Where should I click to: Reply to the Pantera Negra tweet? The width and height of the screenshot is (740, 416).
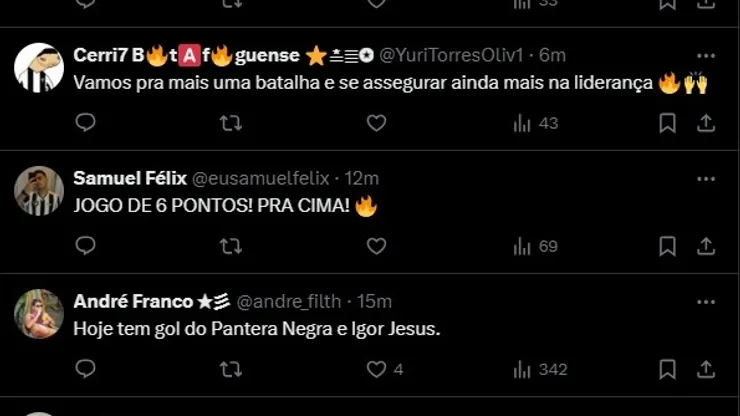pyautogui.click(x=86, y=369)
